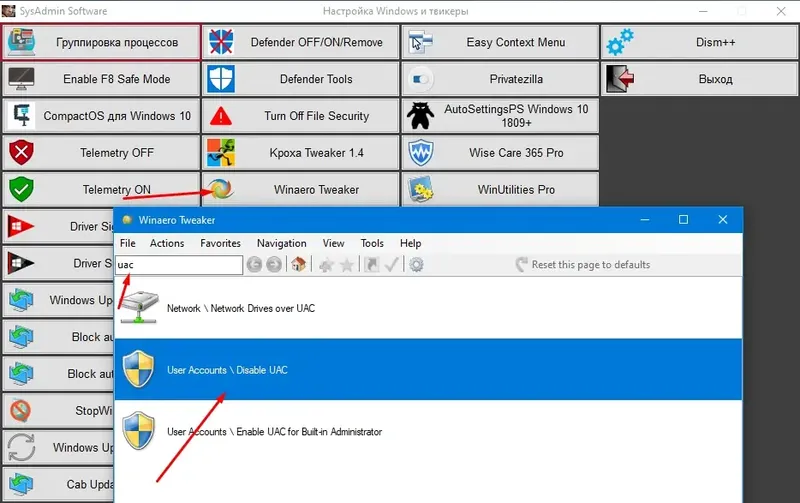Click Выход exit button

[x=699, y=79]
